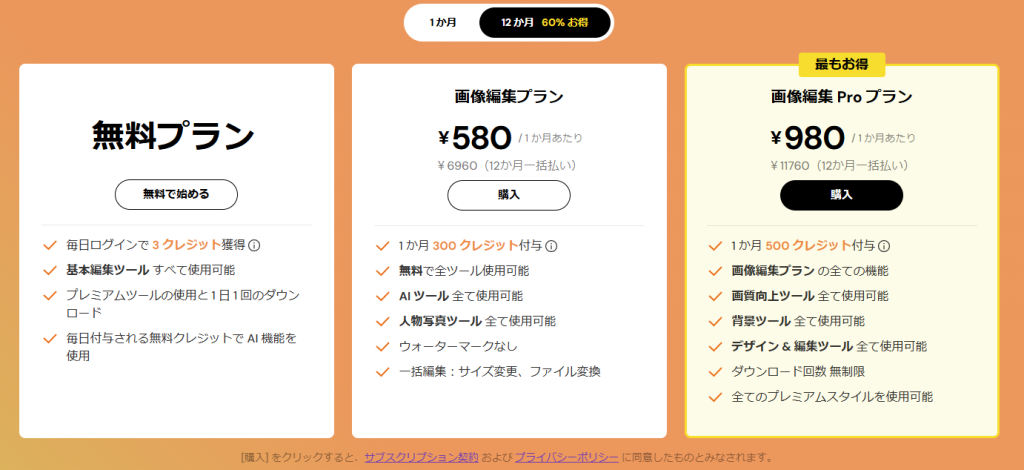Click checkmark beside ダウンロード回数 無制限
Screen dimensions: 1024x470
coord(713,372)
